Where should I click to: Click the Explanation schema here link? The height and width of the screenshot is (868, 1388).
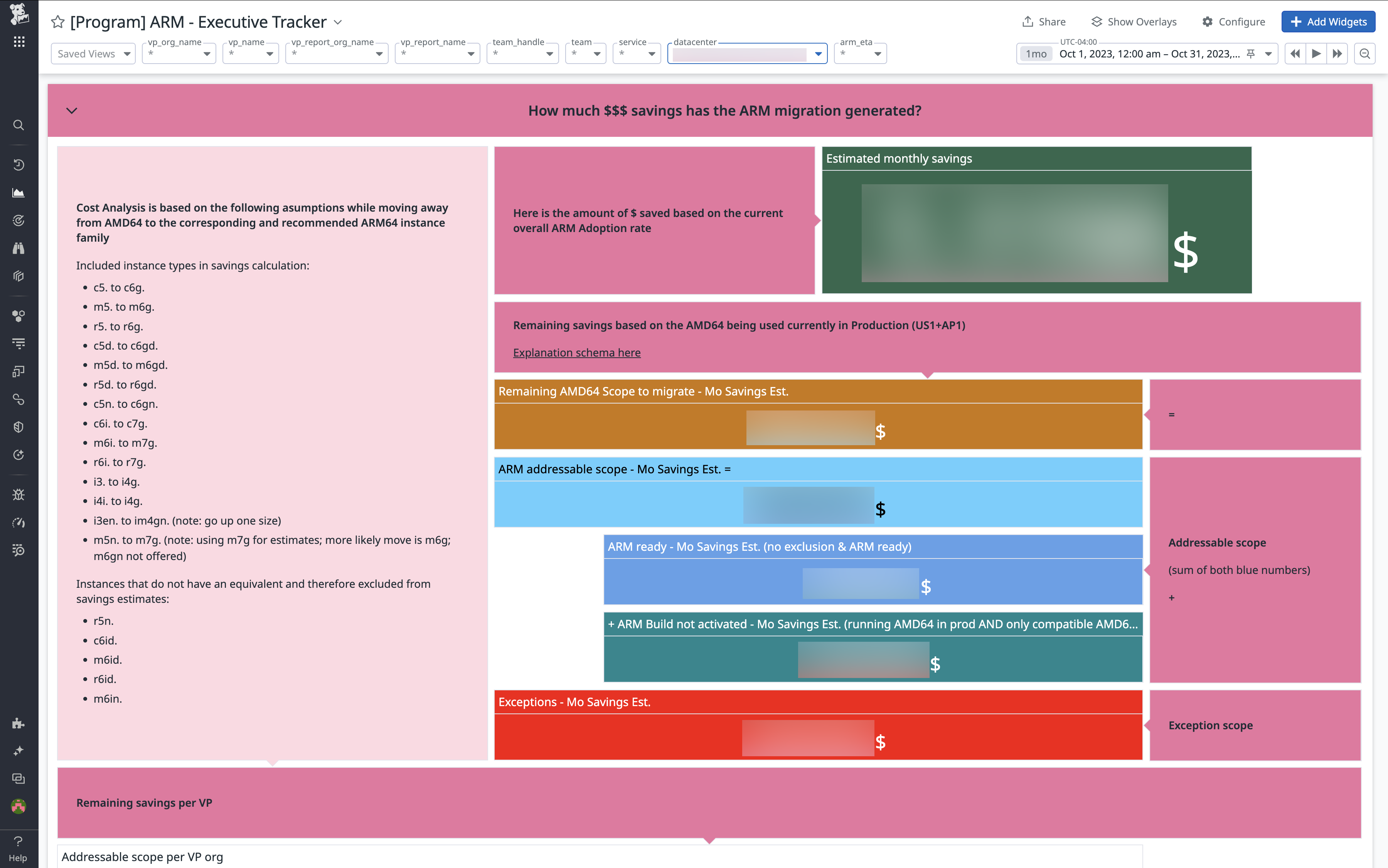point(576,352)
